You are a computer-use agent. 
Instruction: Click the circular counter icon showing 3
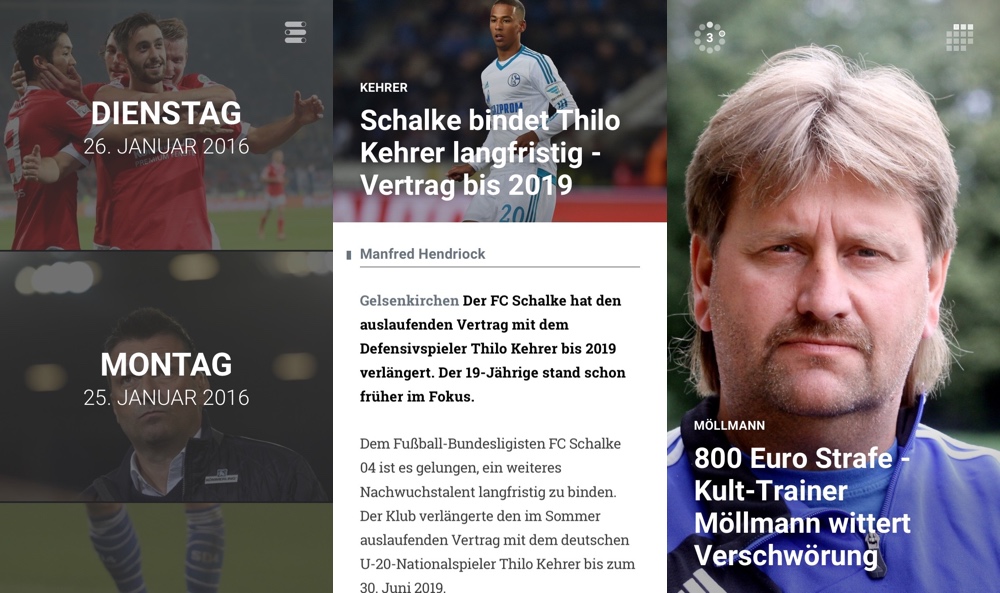pos(710,38)
